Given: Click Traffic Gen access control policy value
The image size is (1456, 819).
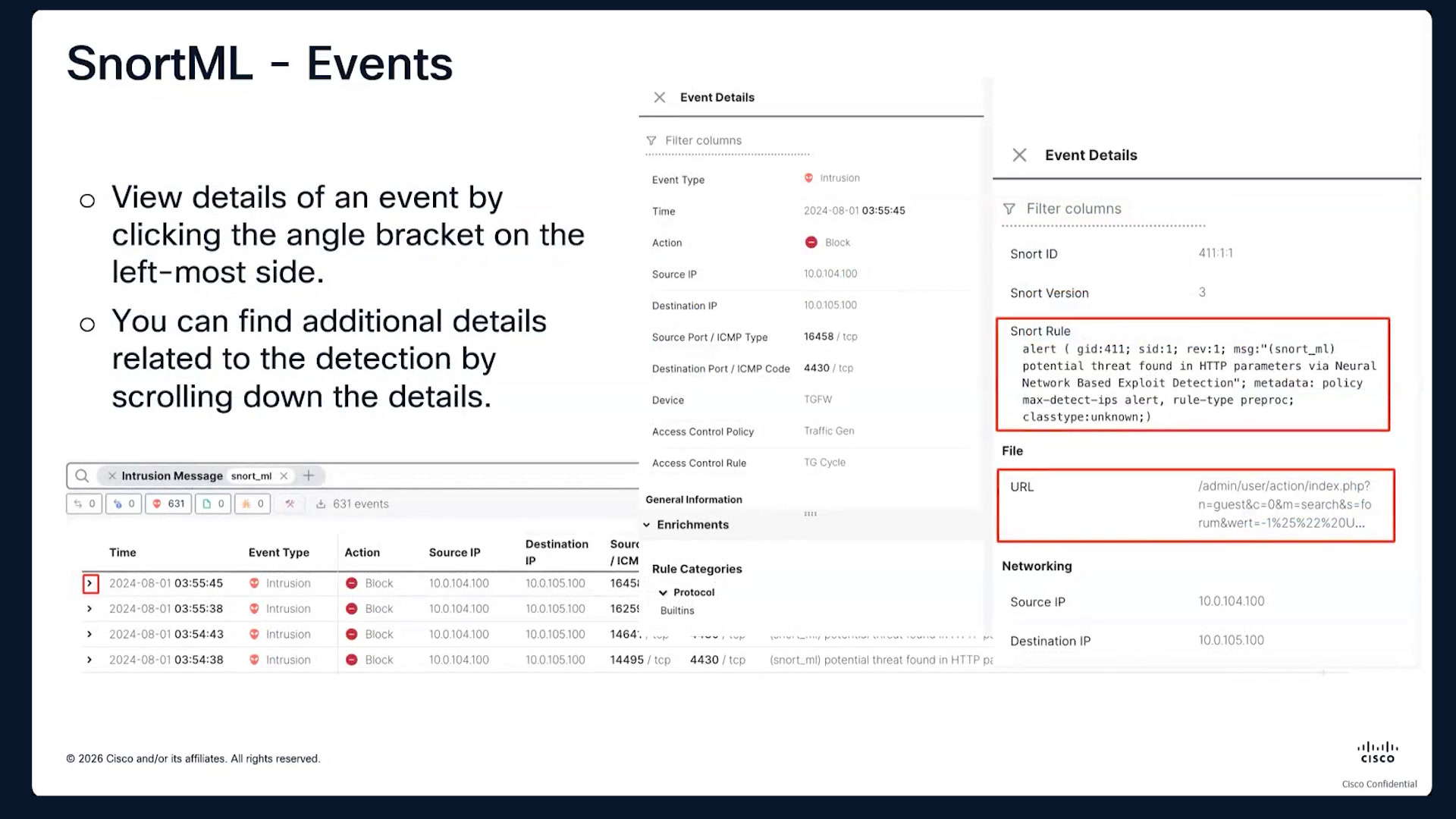Looking at the screenshot, I should [x=829, y=431].
